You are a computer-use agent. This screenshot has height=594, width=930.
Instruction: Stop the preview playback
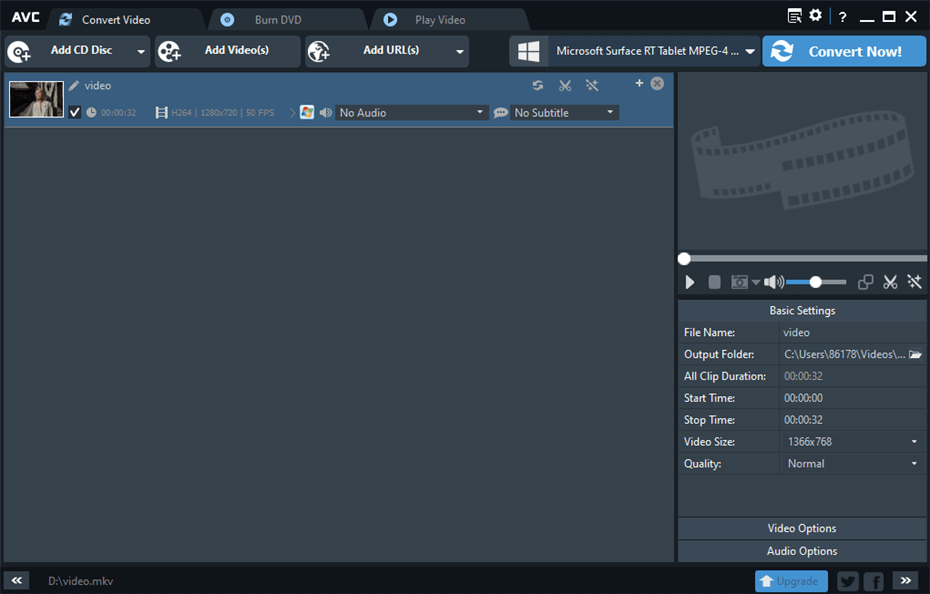(715, 282)
